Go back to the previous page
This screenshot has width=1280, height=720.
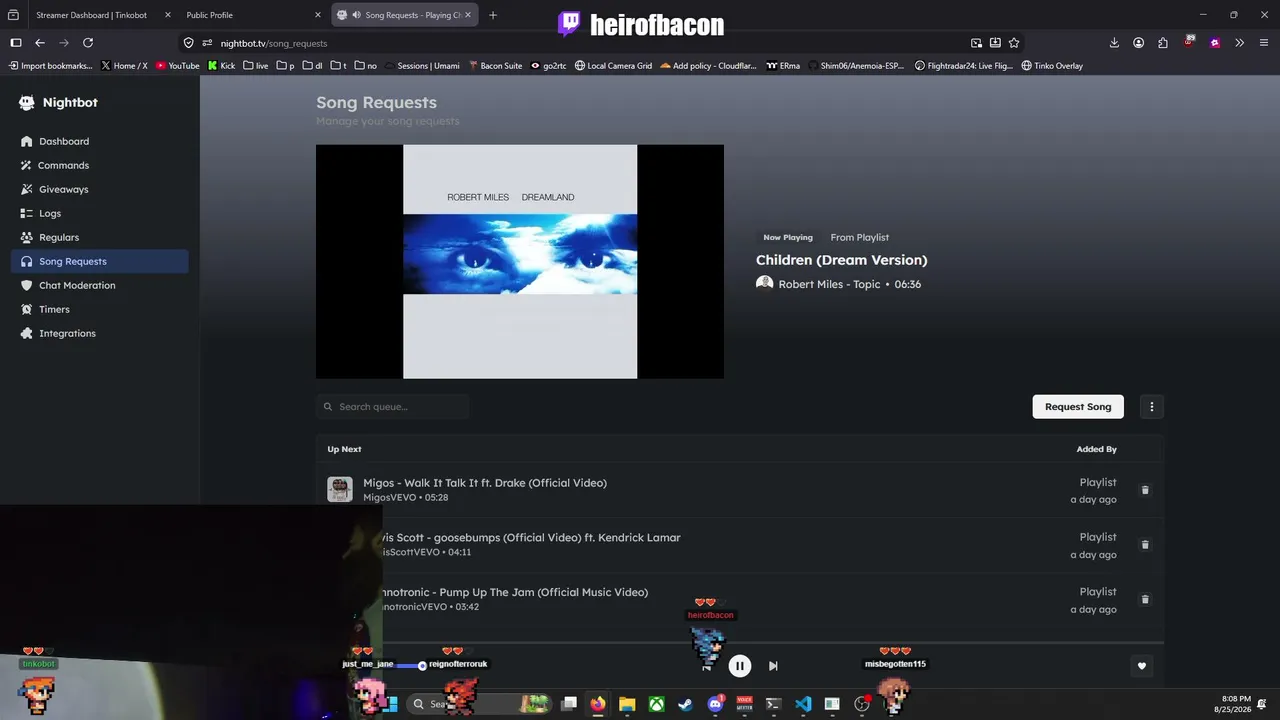[40, 43]
